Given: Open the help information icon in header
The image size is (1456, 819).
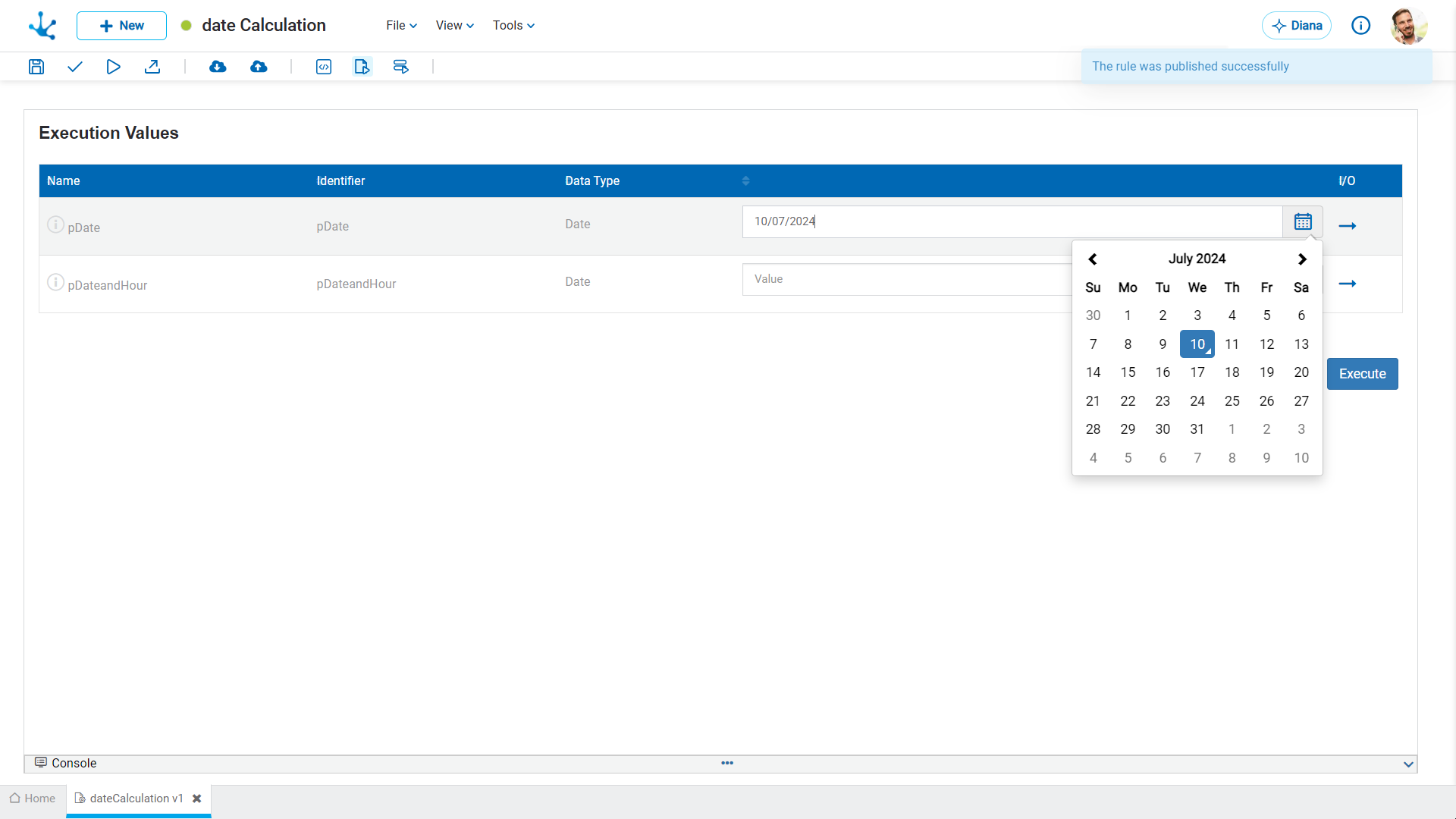Looking at the screenshot, I should 1361,26.
